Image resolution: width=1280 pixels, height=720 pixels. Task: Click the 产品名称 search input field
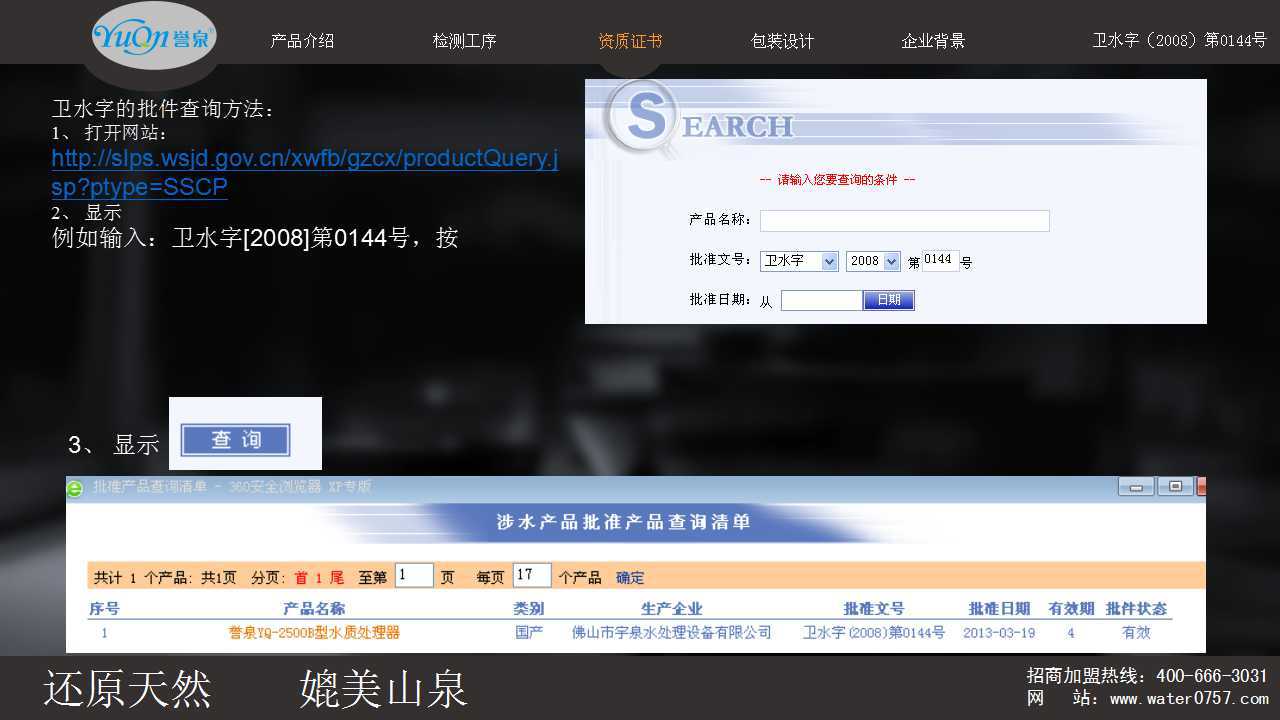tap(905, 221)
